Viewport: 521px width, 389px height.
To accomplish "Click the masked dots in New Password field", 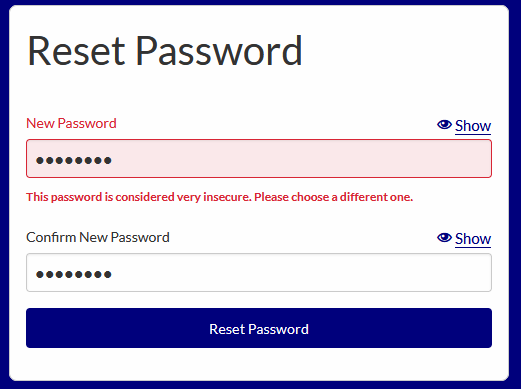I will coord(74,161).
